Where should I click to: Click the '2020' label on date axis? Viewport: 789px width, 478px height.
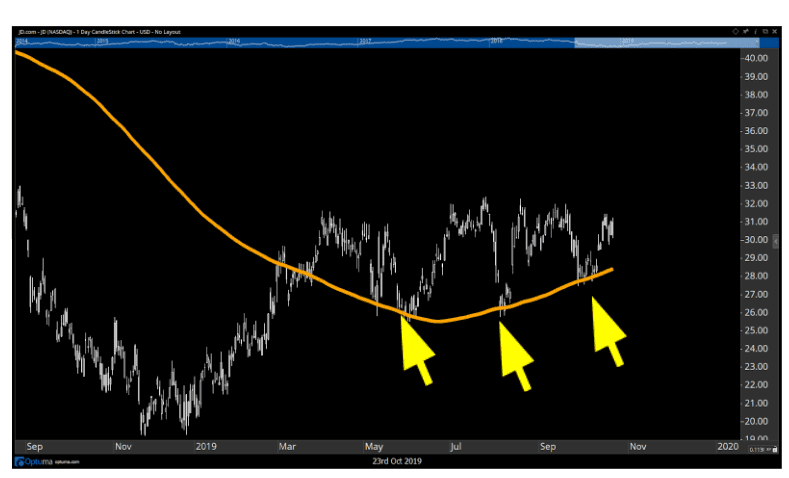click(728, 447)
